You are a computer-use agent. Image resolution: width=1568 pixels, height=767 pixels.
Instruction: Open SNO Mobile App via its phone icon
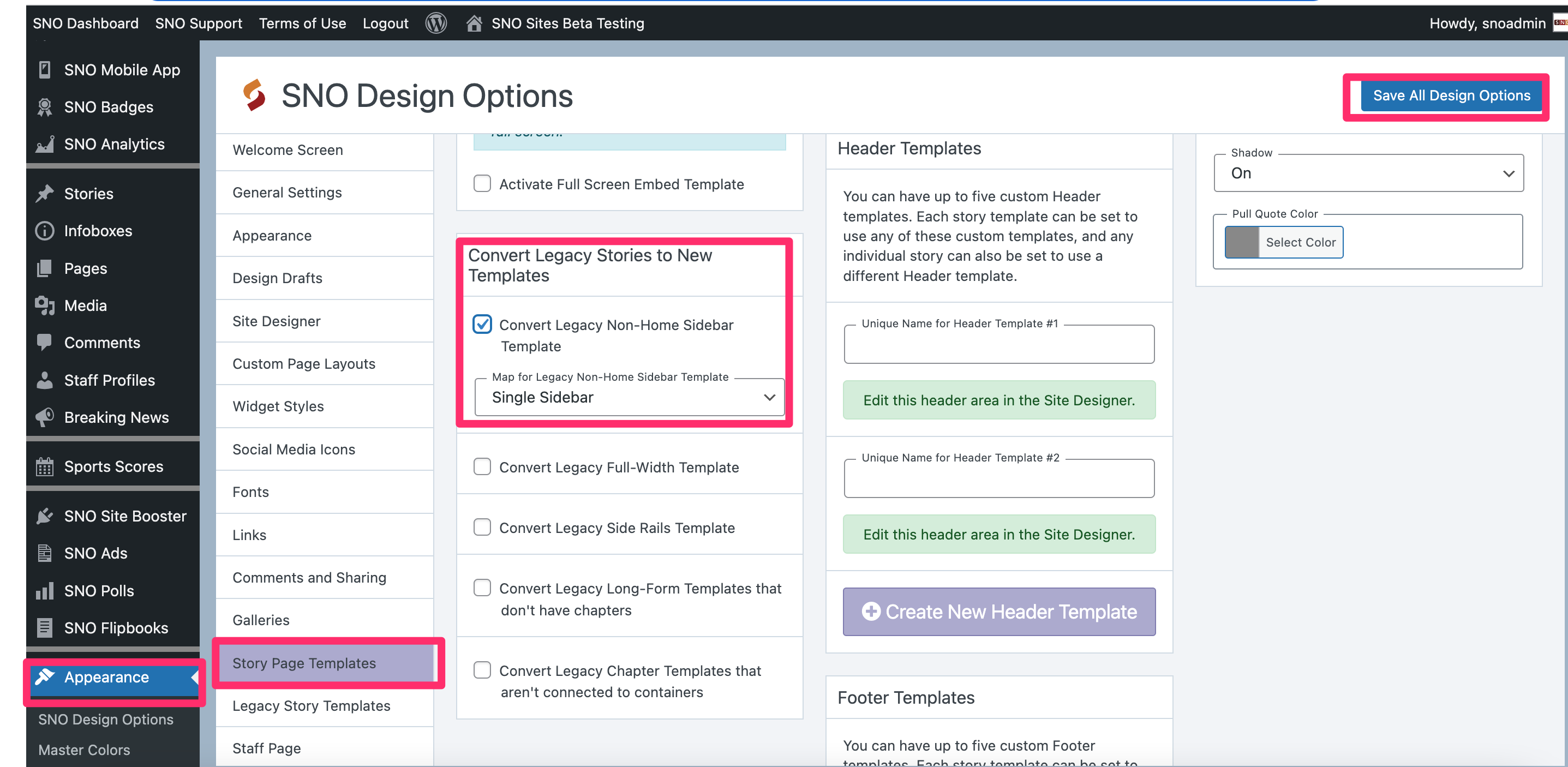pos(44,70)
